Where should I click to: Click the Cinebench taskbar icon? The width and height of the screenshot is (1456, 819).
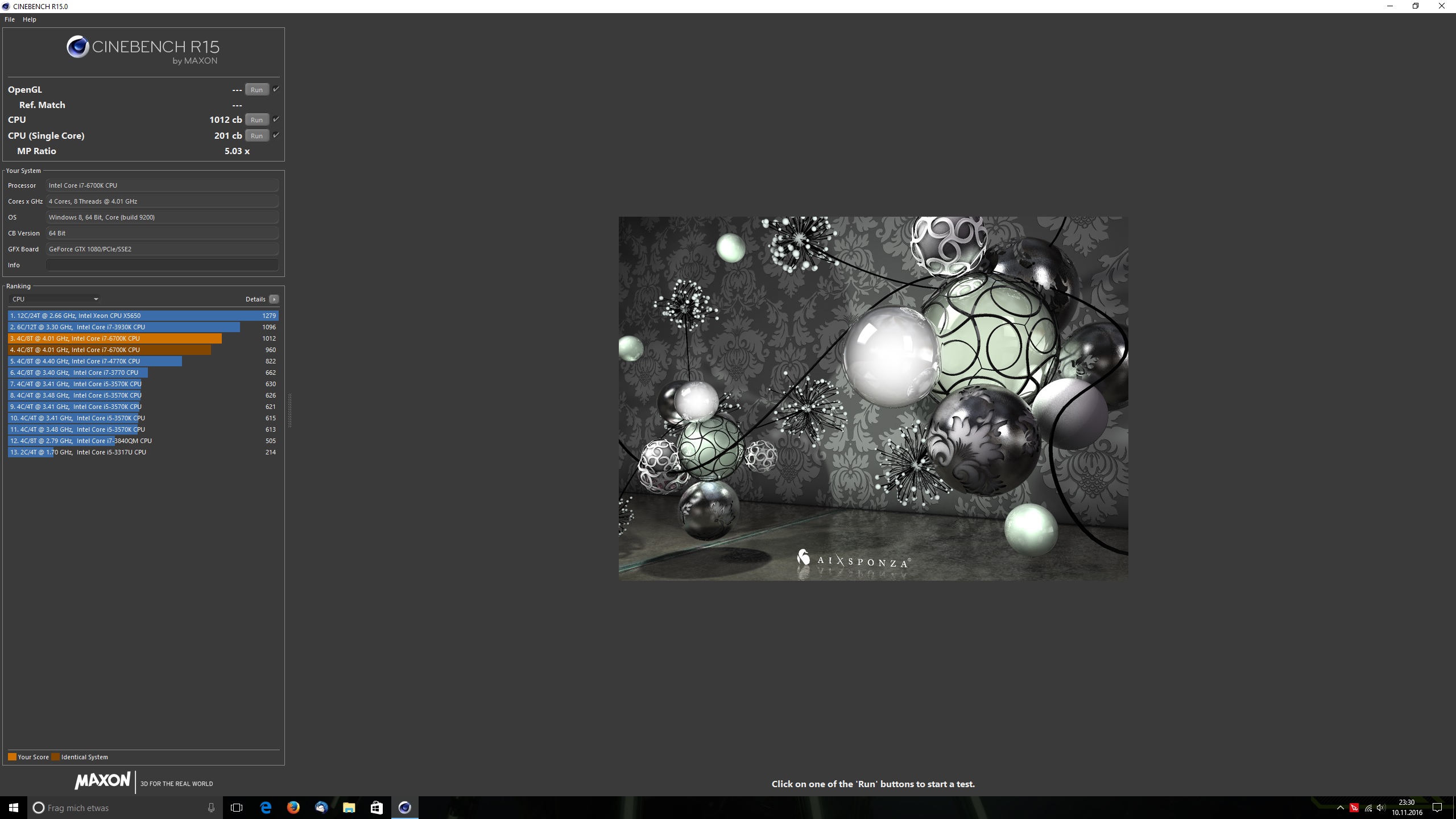pyautogui.click(x=404, y=807)
